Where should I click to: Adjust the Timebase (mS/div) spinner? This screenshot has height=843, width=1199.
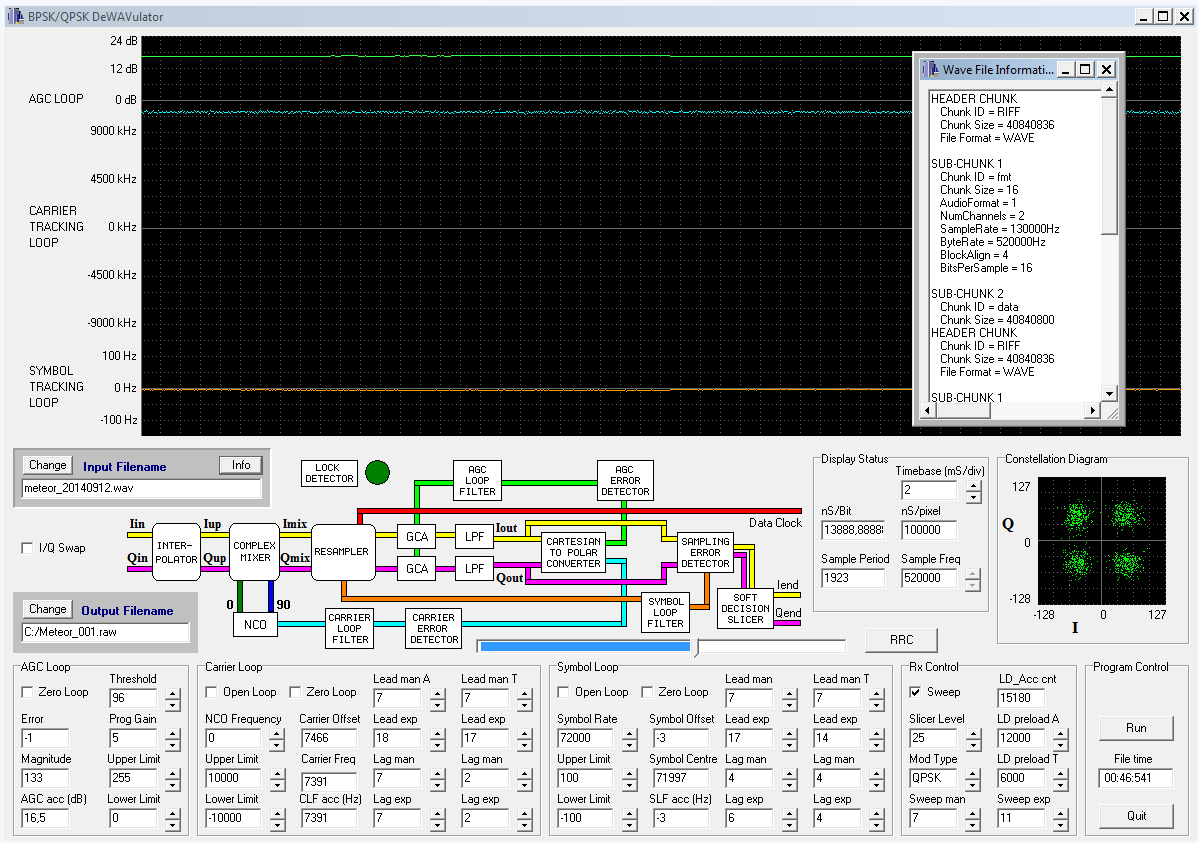click(x=973, y=490)
